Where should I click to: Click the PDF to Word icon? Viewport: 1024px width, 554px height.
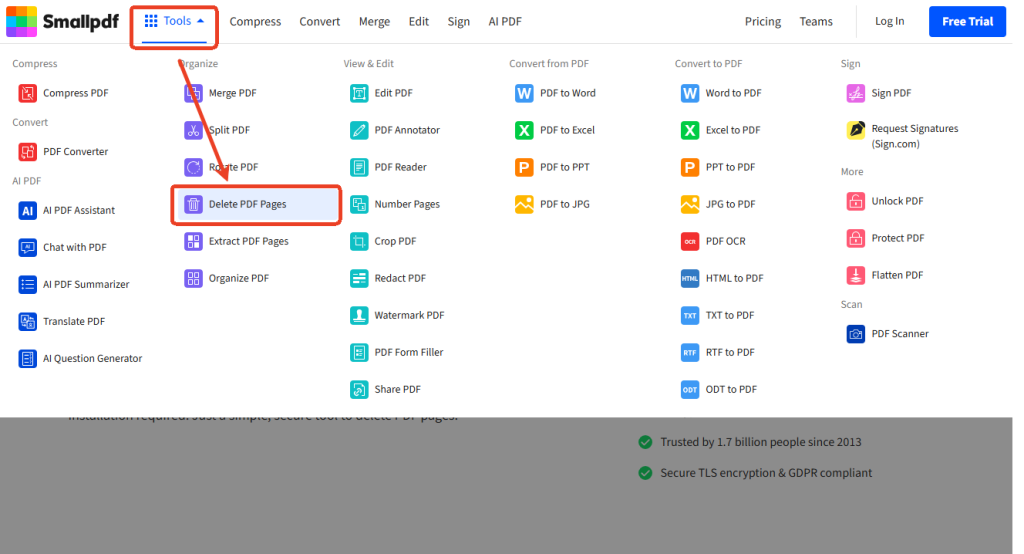[524, 93]
